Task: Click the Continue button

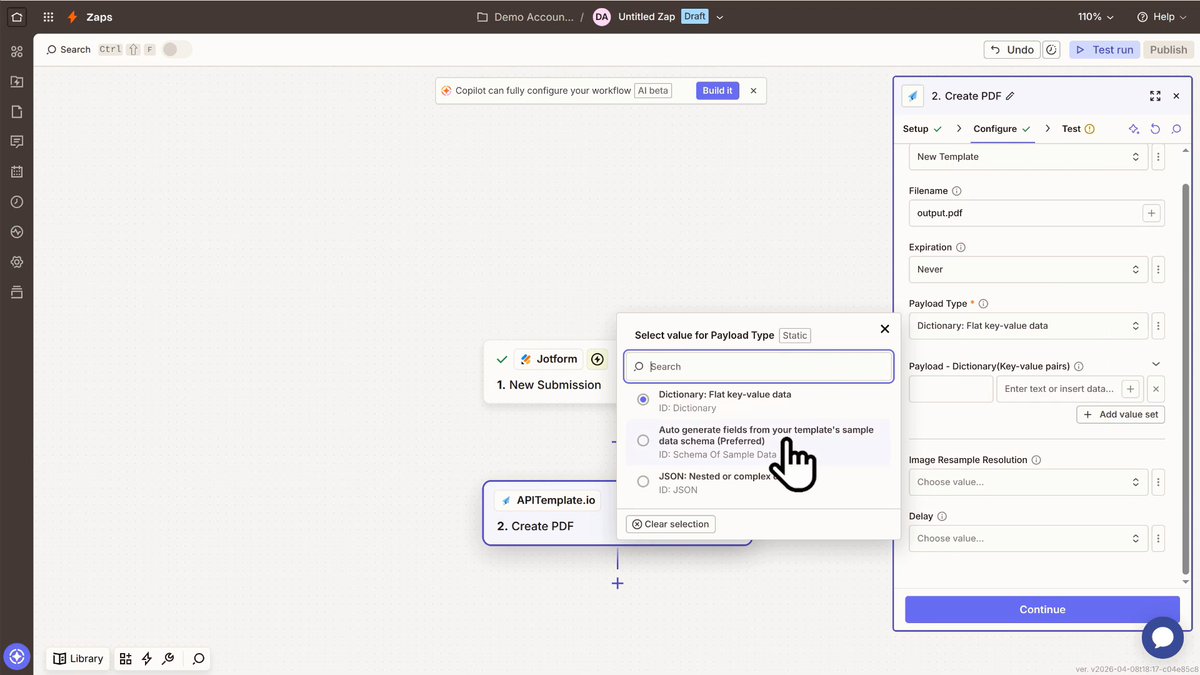Action: click(x=1042, y=609)
